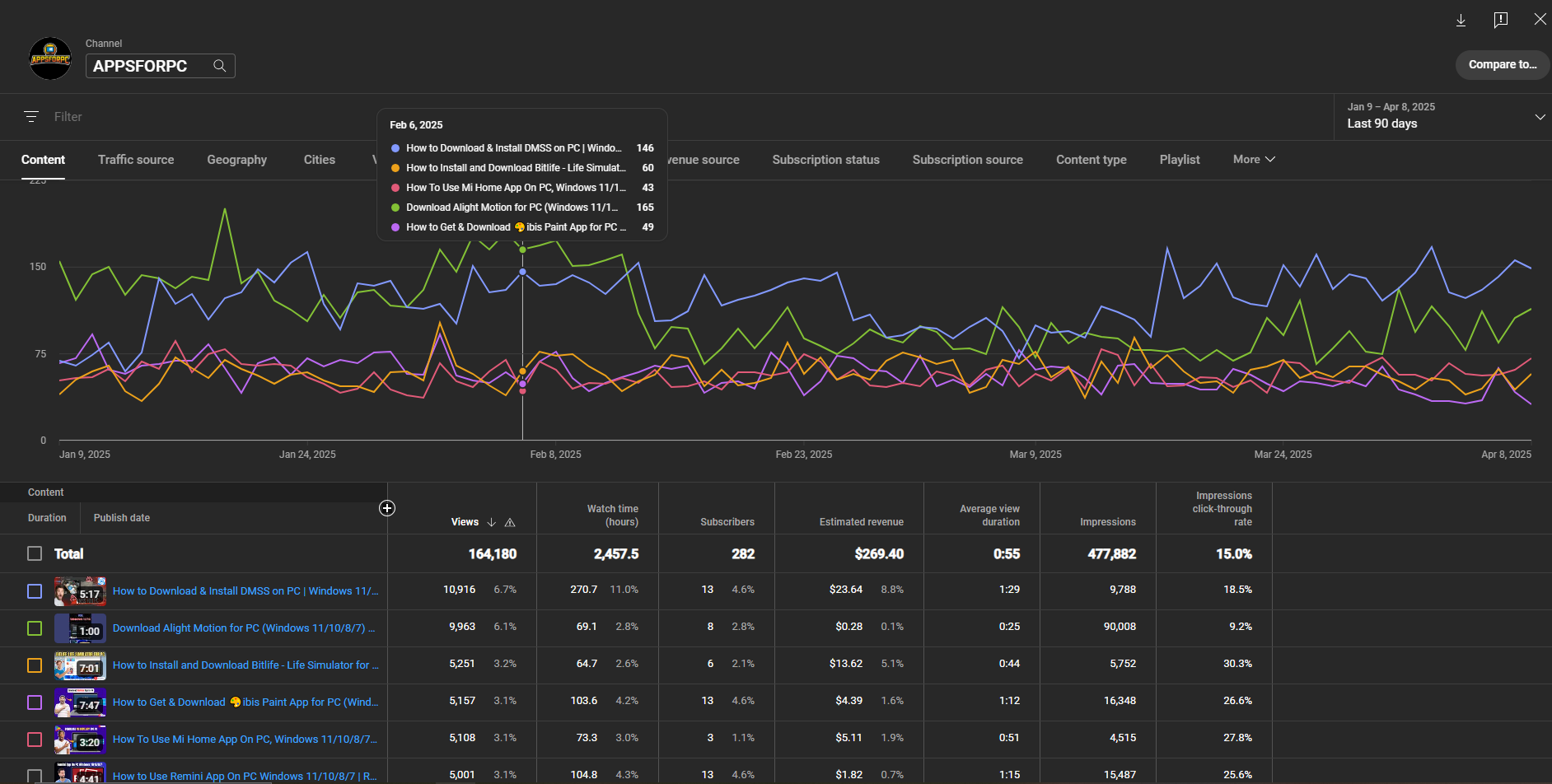Sort by Watch time (hours) column header
This screenshot has width=1552, height=784.
point(612,516)
